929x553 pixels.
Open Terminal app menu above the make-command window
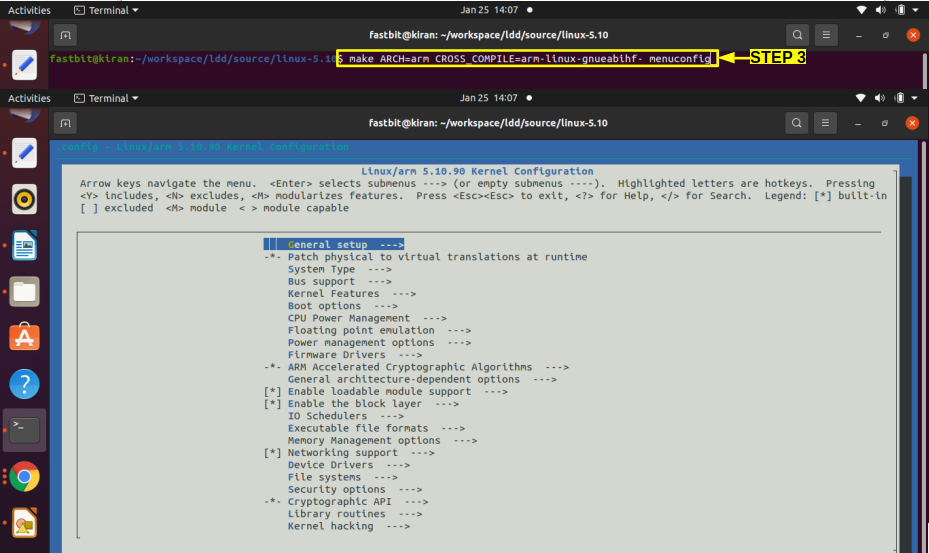pos(106,11)
